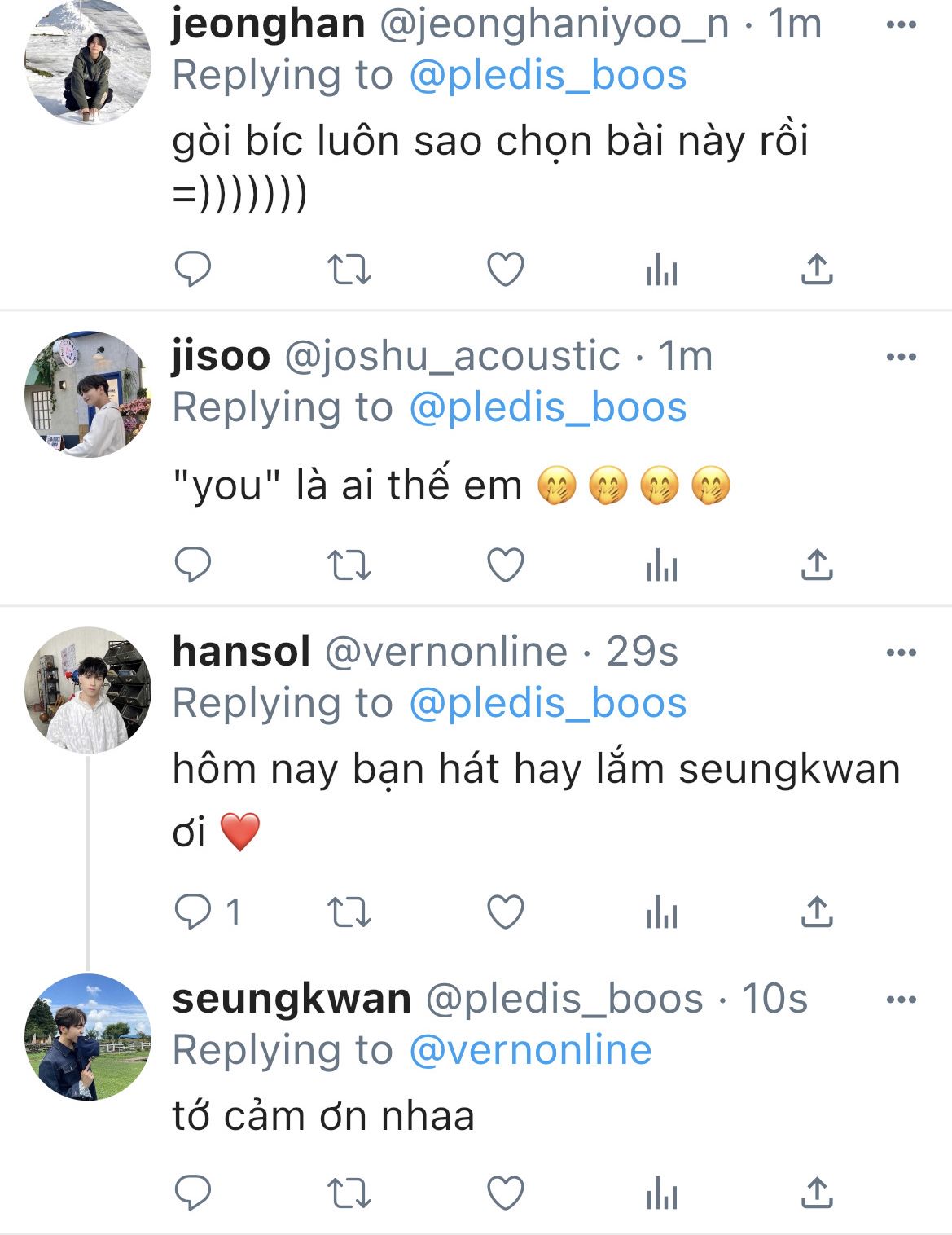Image resolution: width=952 pixels, height=1235 pixels.
Task: Retweet seungkwan's reply
Action: click(x=349, y=1194)
